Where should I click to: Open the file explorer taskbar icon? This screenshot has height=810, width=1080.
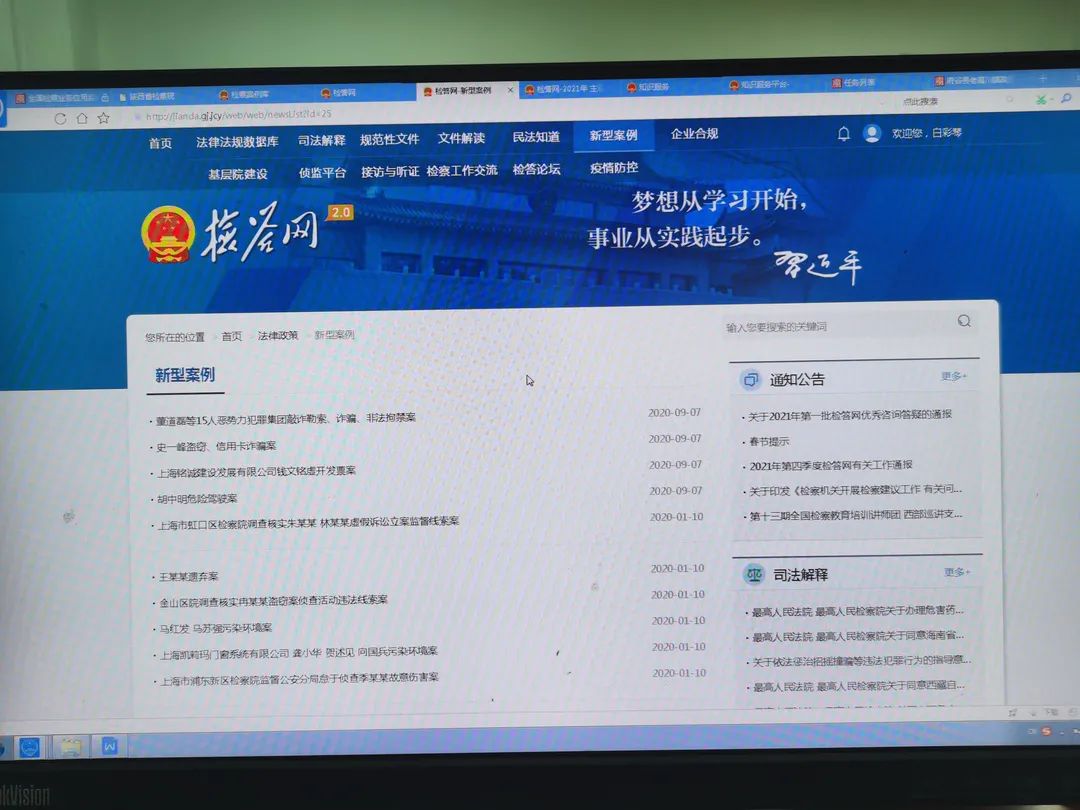70,747
